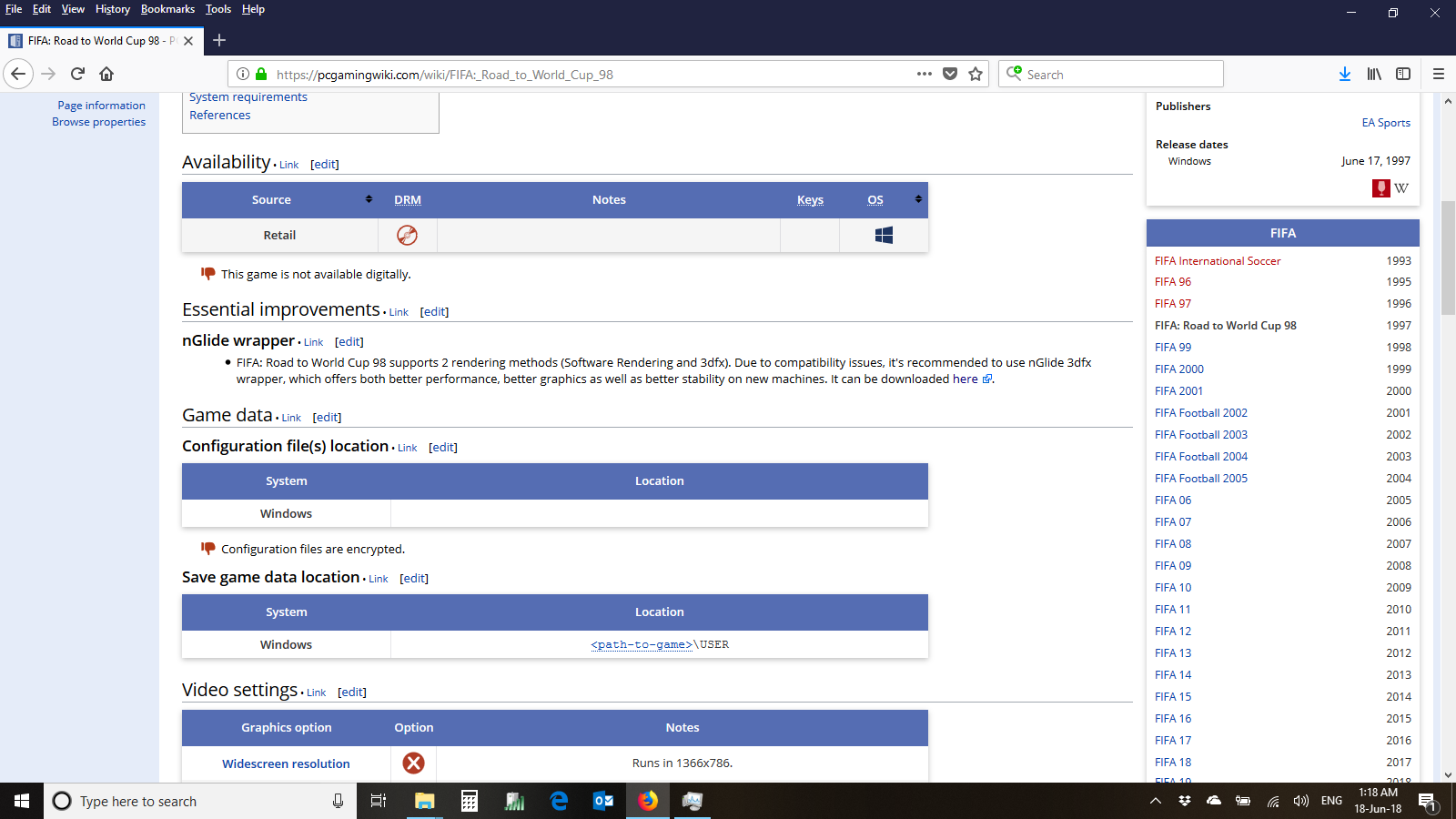Open the Library bookmarks icon

pyautogui.click(x=1374, y=75)
